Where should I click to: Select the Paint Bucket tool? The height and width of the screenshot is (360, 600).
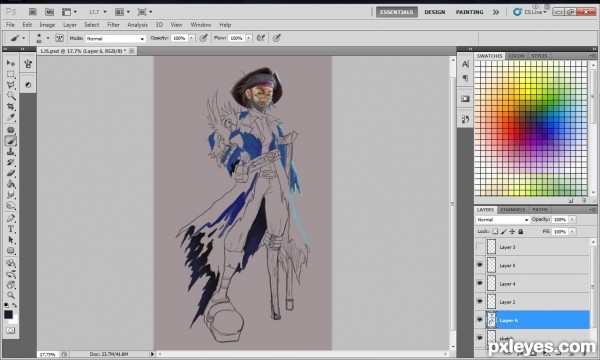[11, 184]
